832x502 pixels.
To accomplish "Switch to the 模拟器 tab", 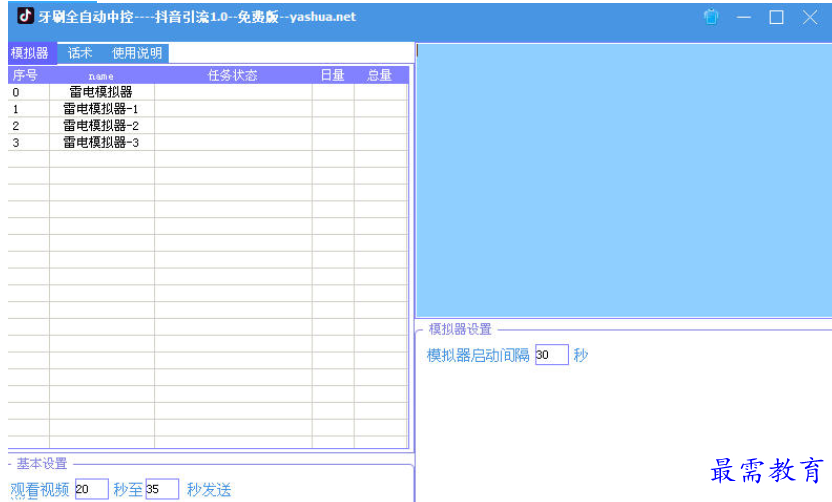I will 30,53.
